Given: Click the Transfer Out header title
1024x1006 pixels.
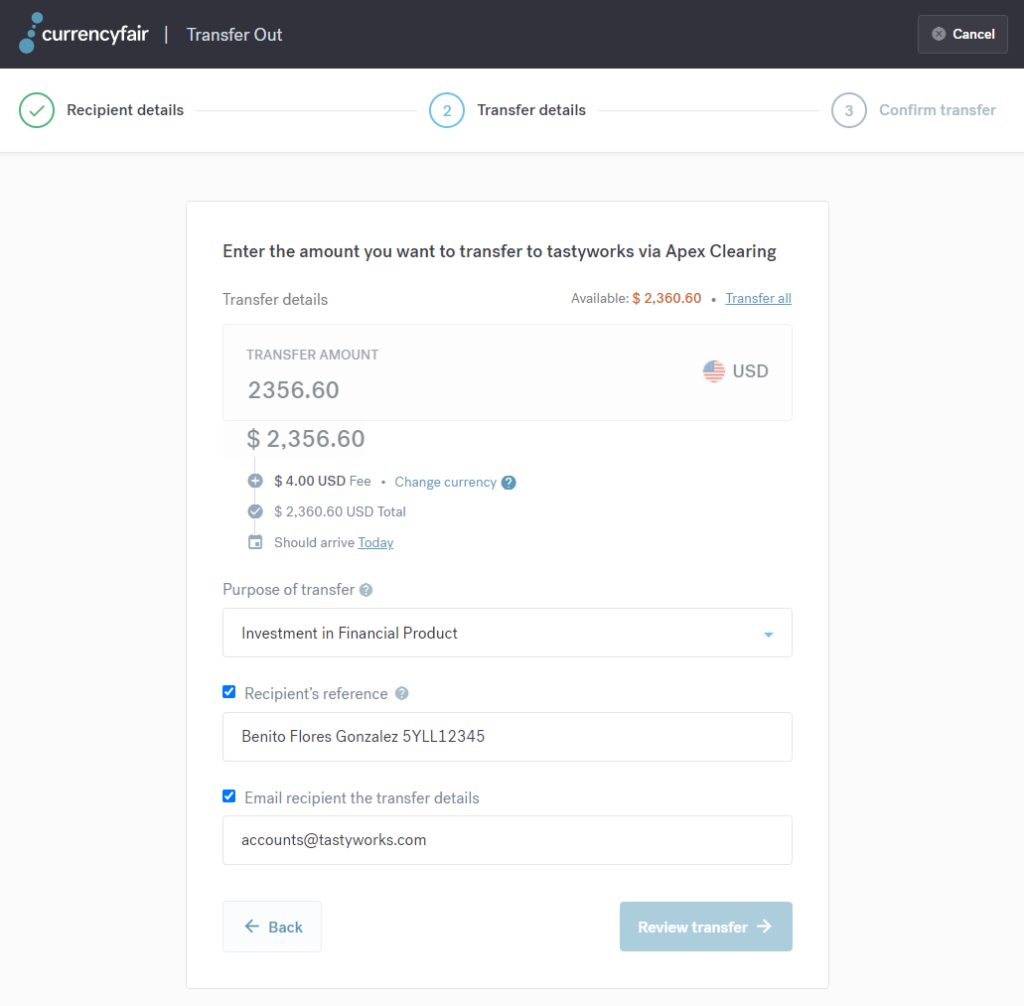Looking at the screenshot, I should point(234,35).
